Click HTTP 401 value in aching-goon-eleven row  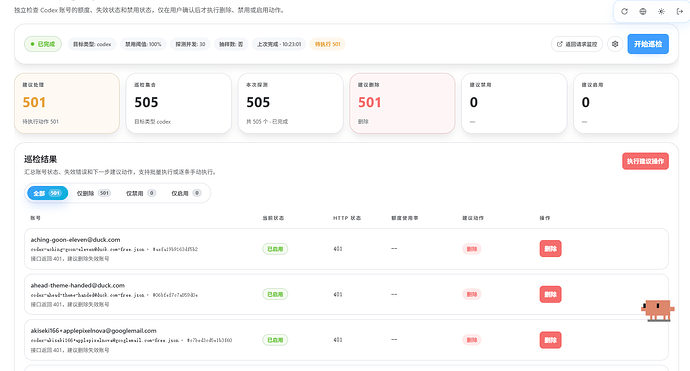tap(338, 249)
